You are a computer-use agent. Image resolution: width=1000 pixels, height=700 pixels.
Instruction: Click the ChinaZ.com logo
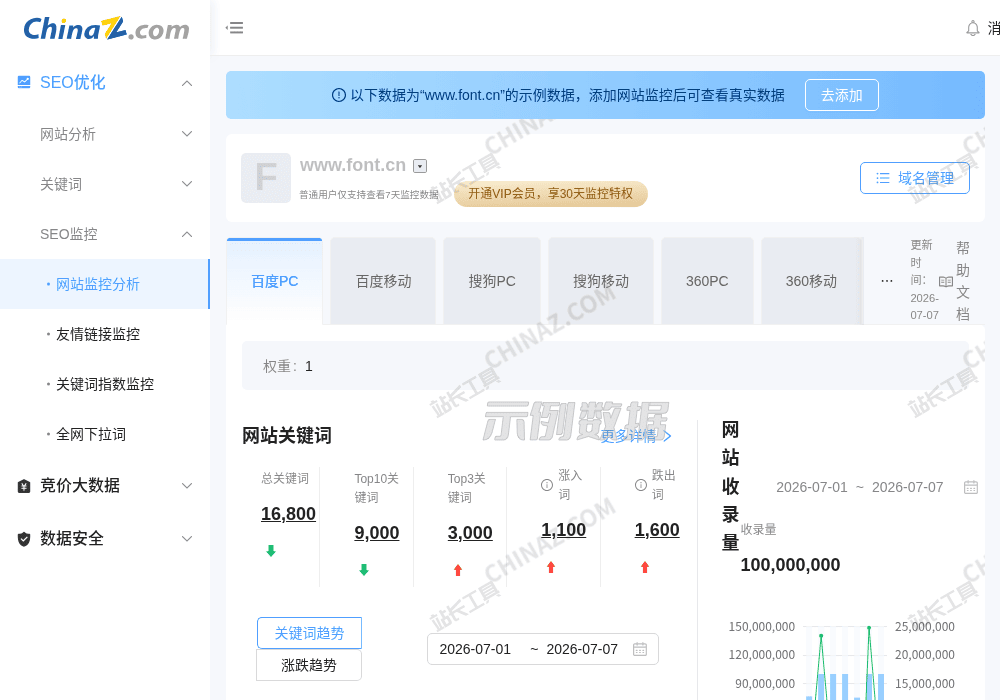click(106, 29)
